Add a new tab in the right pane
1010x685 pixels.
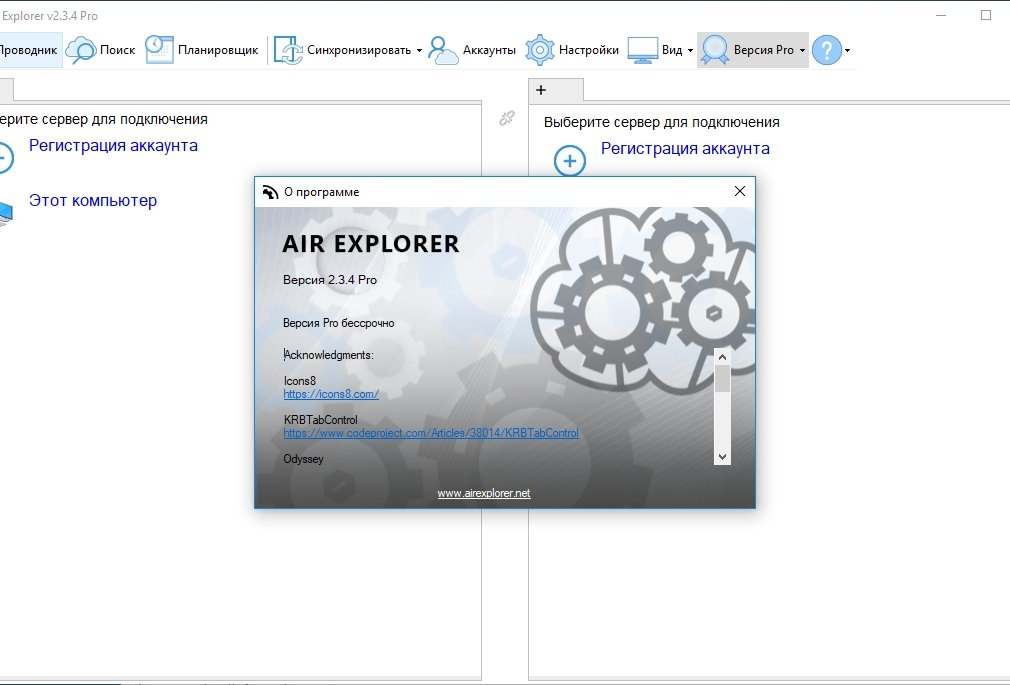pyautogui.click(x=541, y=90)
